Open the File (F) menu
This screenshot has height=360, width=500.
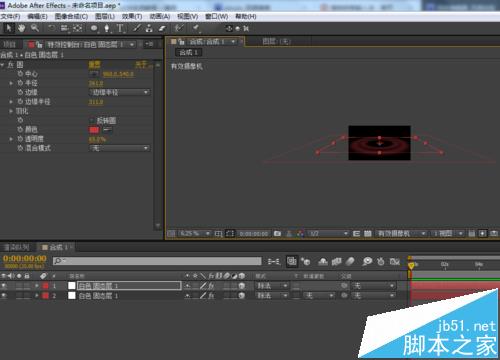(10, 16)
